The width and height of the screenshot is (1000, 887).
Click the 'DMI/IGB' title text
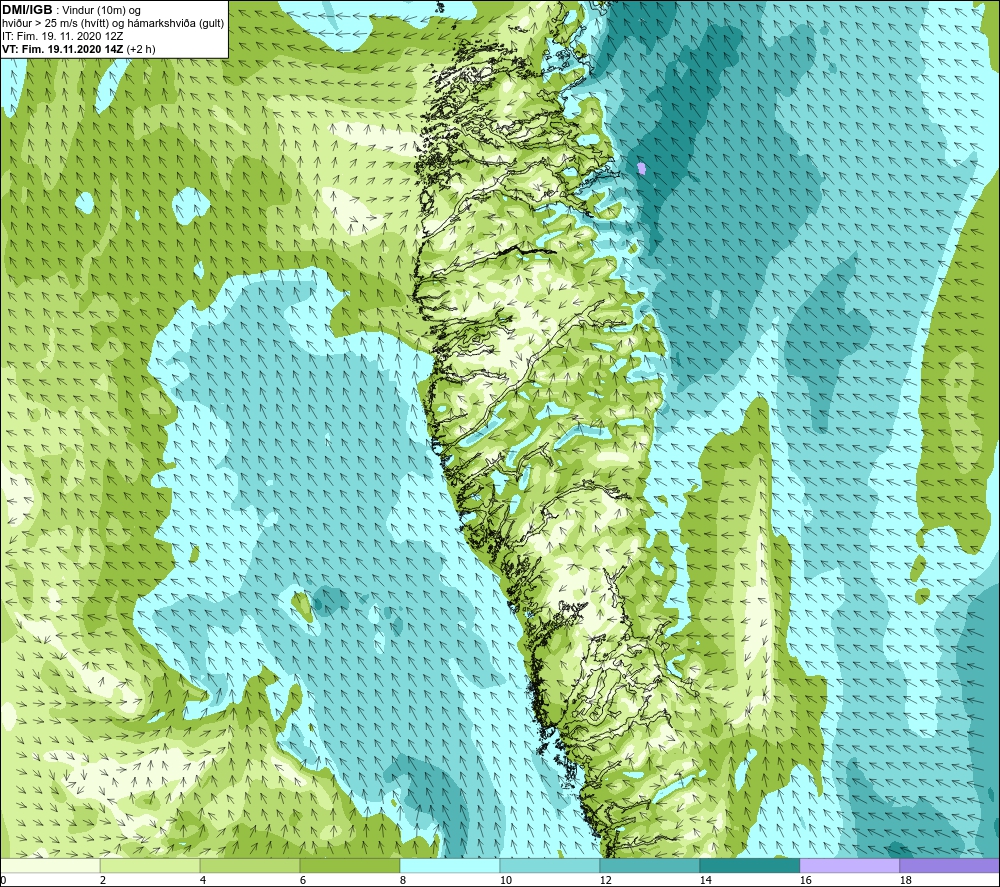[27, 10]
